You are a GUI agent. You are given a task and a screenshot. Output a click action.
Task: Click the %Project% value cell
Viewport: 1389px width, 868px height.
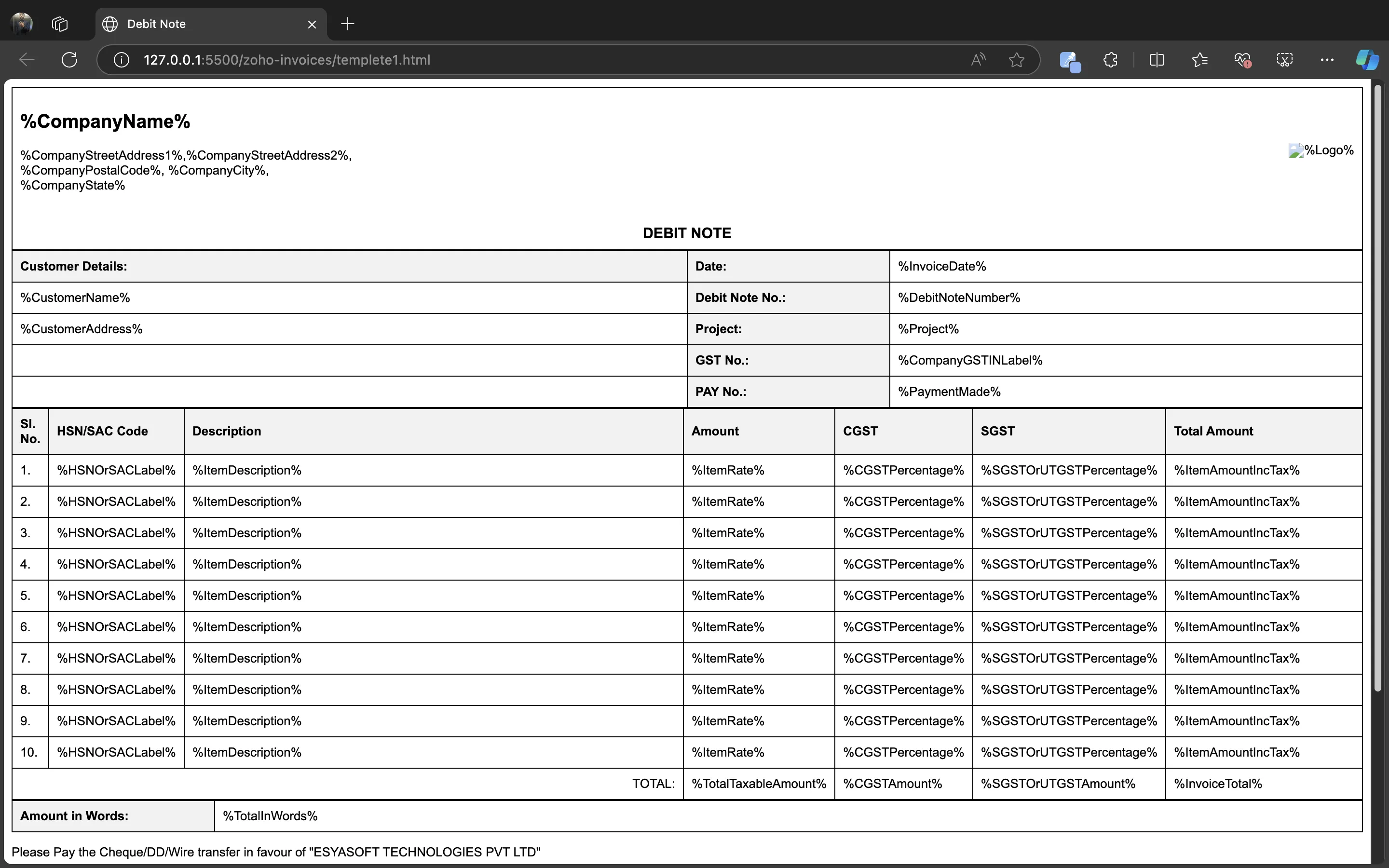[1126, 329]
